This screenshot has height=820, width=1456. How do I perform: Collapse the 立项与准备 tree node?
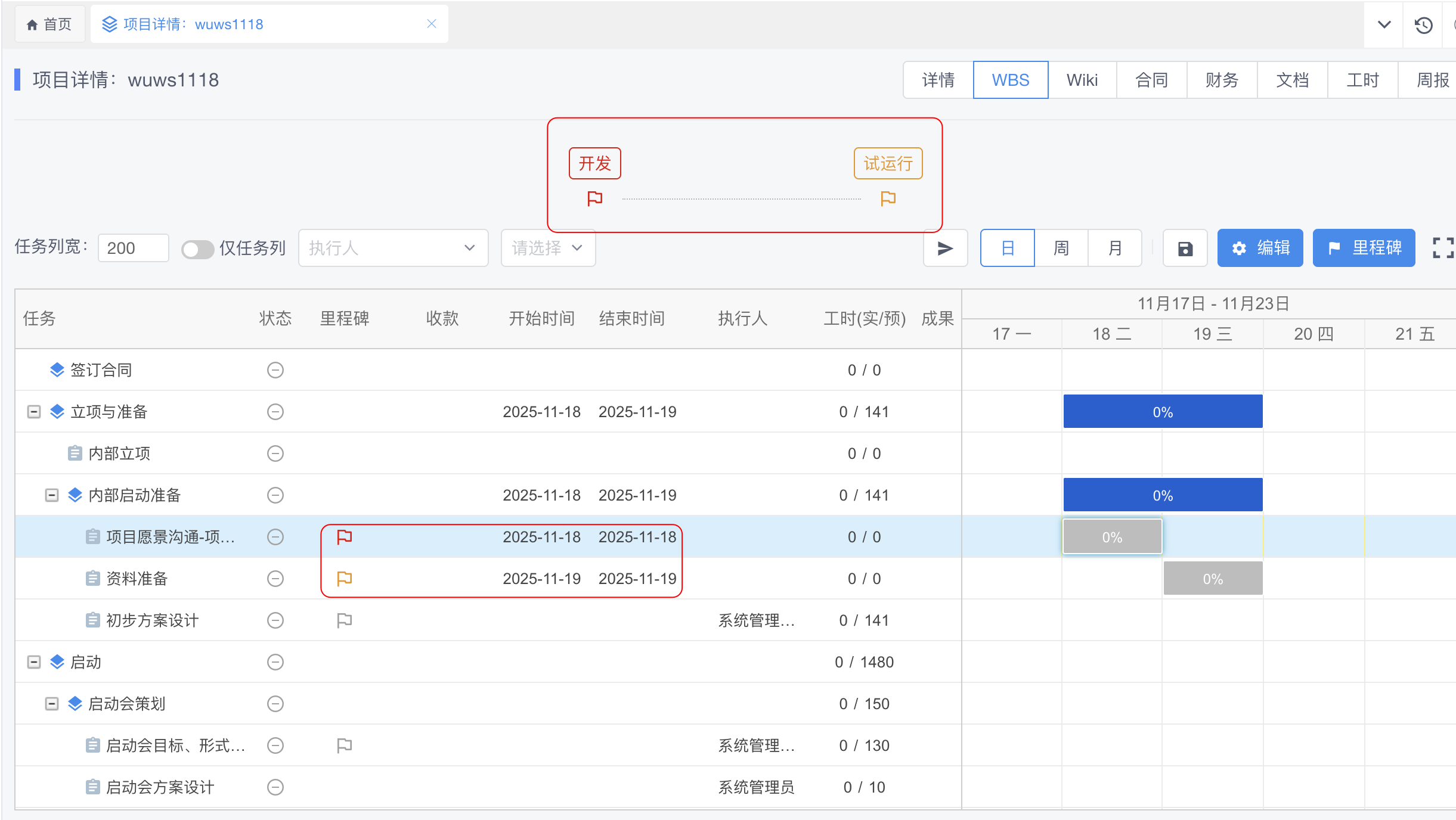(x=34, y=412)
